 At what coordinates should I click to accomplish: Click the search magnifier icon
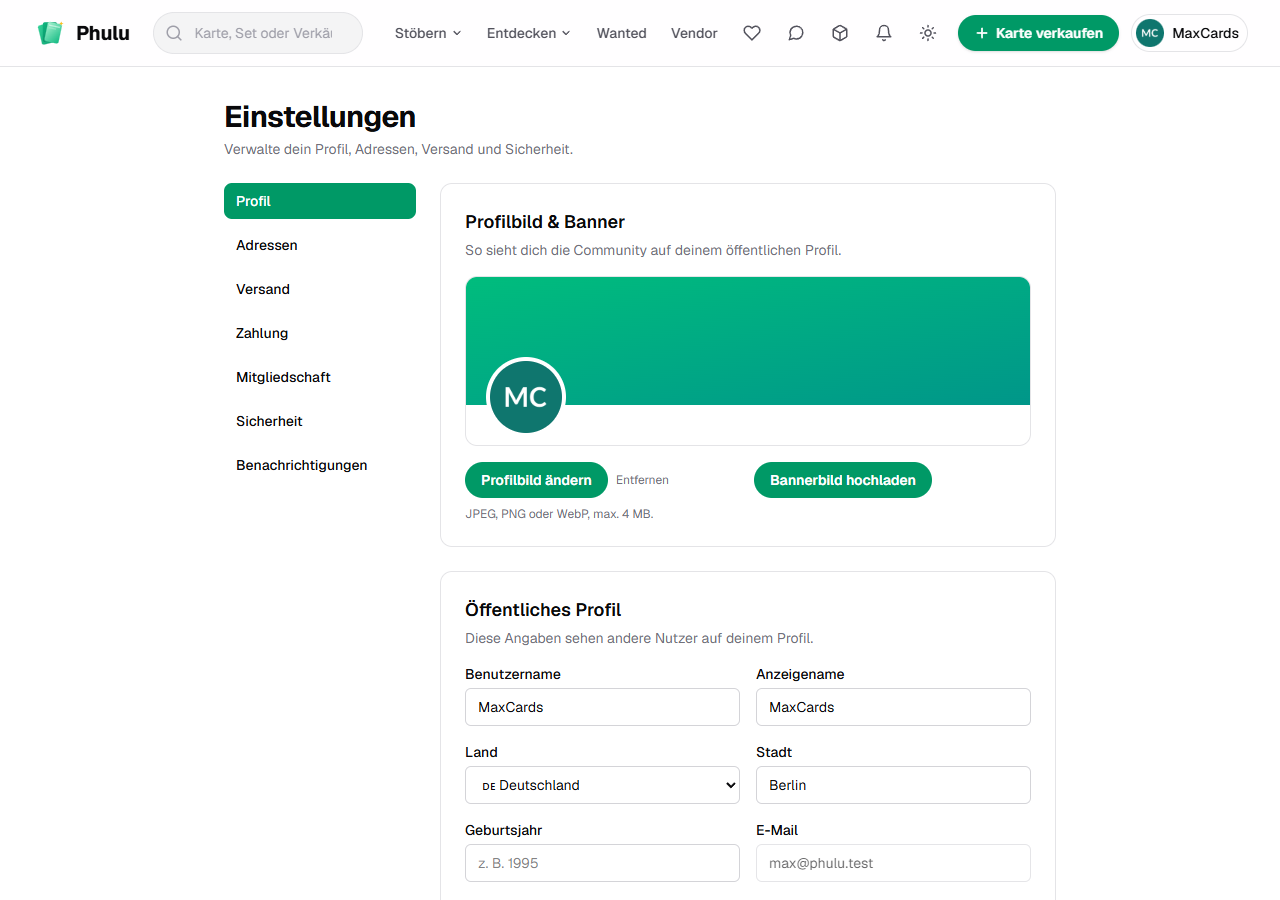coord(174,33)
